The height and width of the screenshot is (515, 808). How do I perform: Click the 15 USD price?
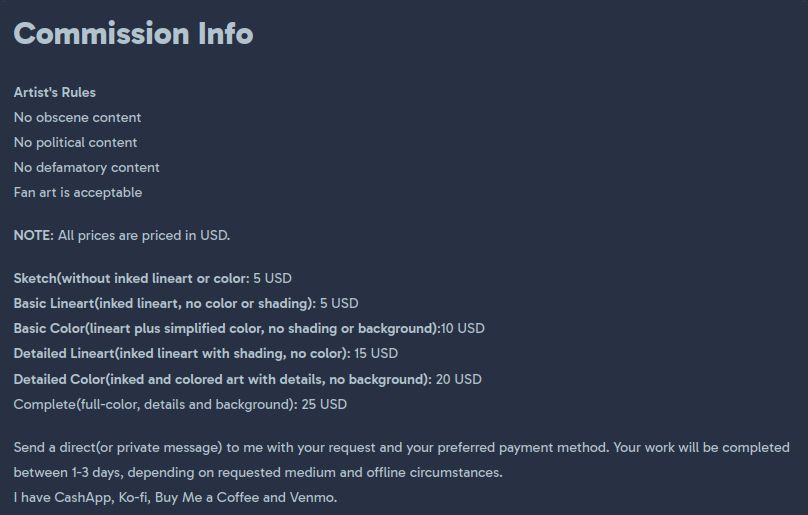coord(376,353)
